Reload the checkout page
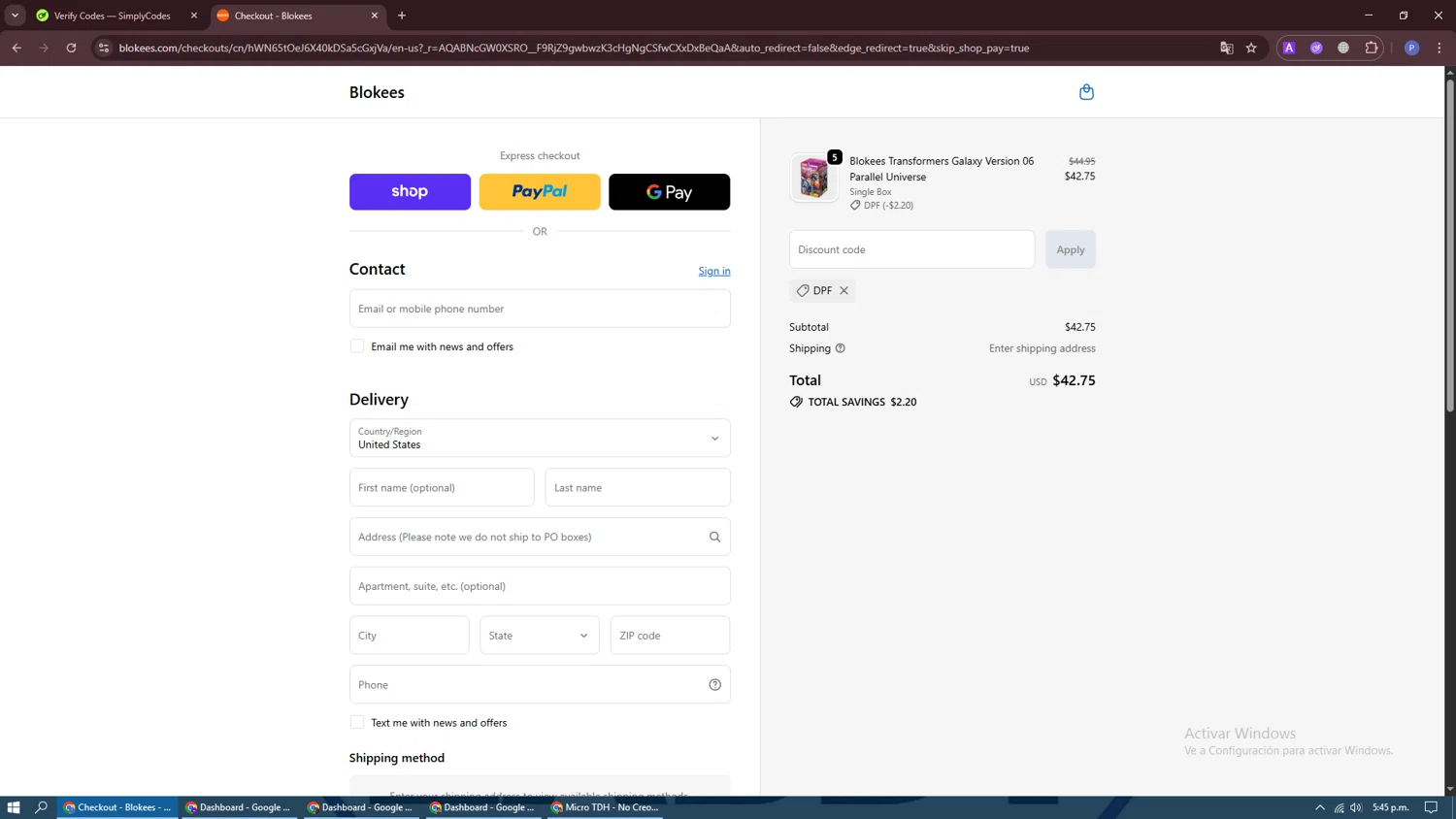 pos(71,48)
